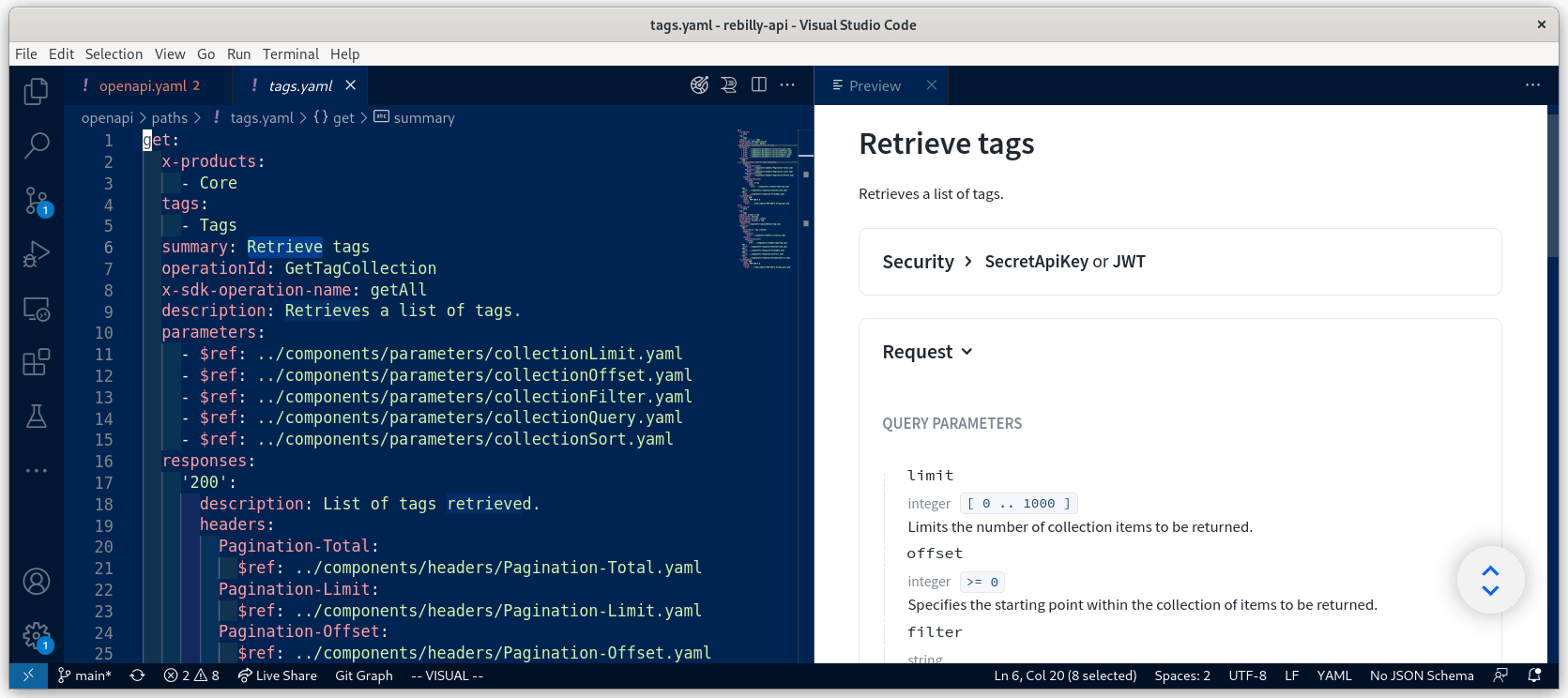
Task: Open the Testing flask icon
Action: pyautogui.click(x=37, y=416)
